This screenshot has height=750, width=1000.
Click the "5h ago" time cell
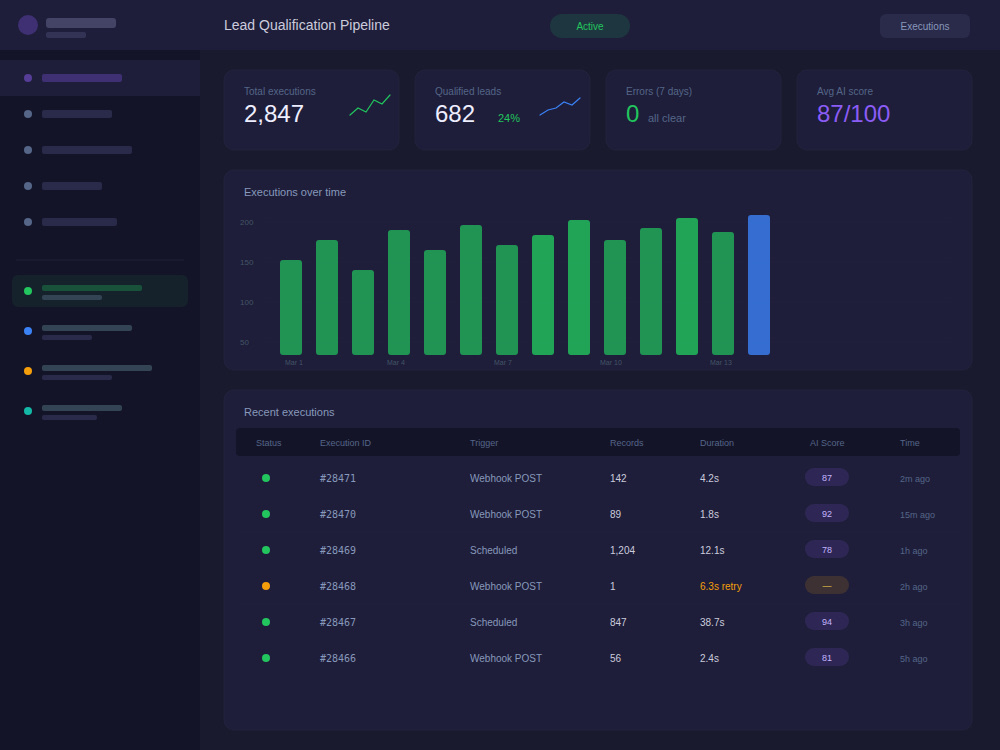(x=913, y=659)
